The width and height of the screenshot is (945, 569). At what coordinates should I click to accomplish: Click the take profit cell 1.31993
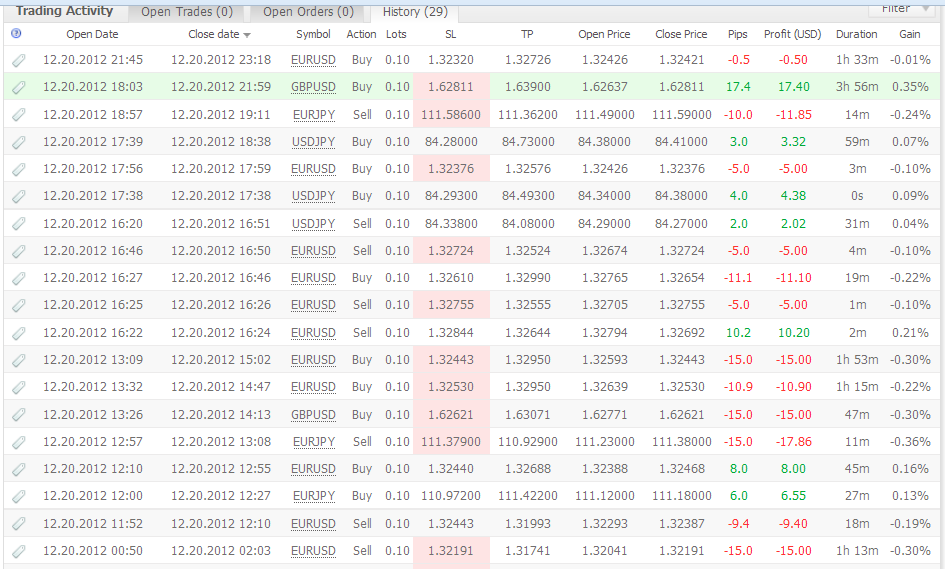coord(527,524)
